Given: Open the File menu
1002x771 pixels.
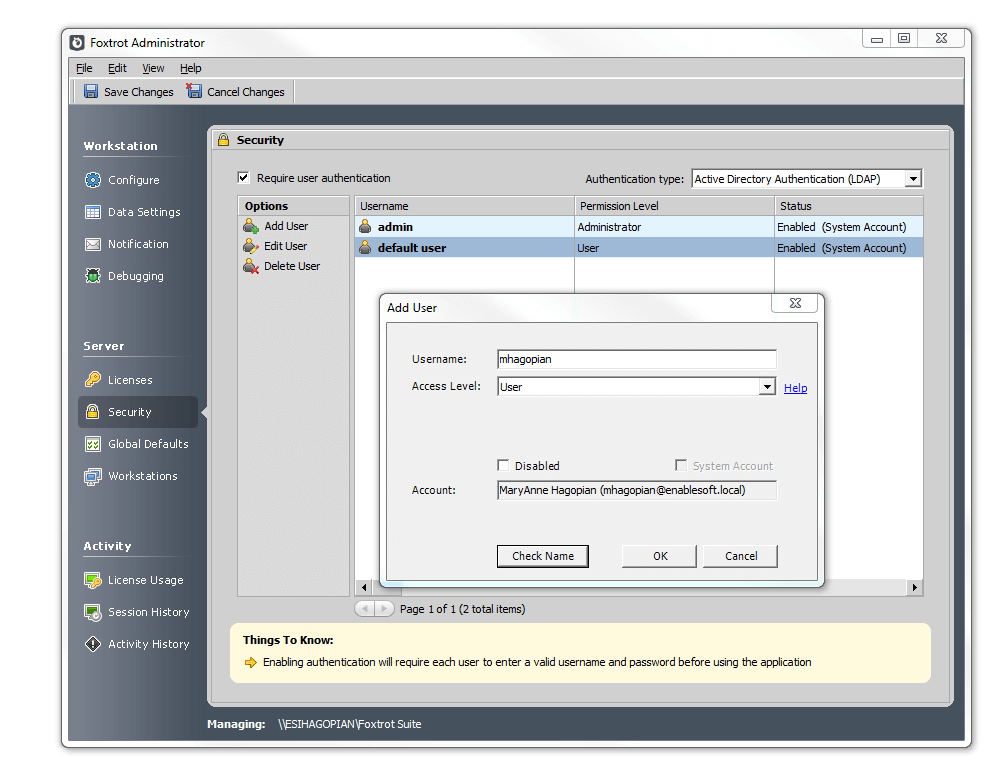Looking at the screenshot, I should click(x=84, y=68).
